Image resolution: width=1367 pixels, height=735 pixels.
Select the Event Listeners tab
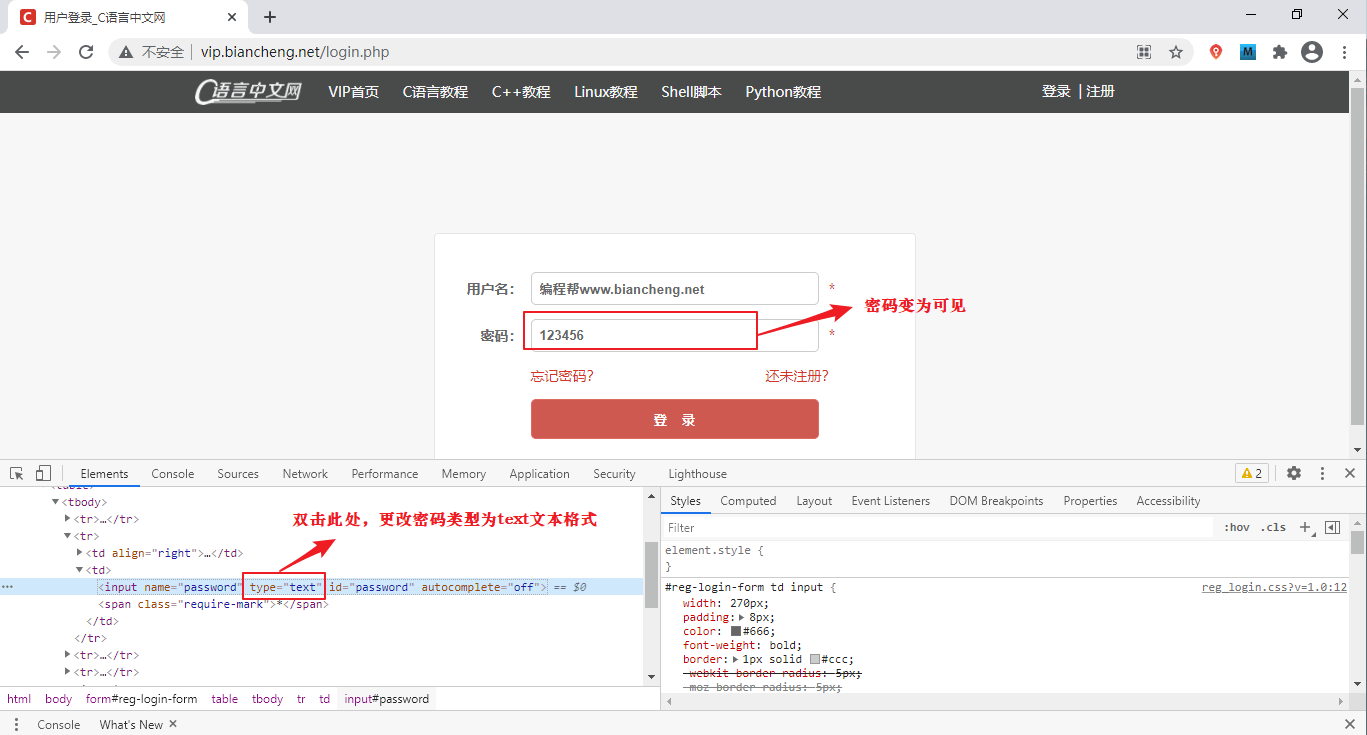click(891, 501)
